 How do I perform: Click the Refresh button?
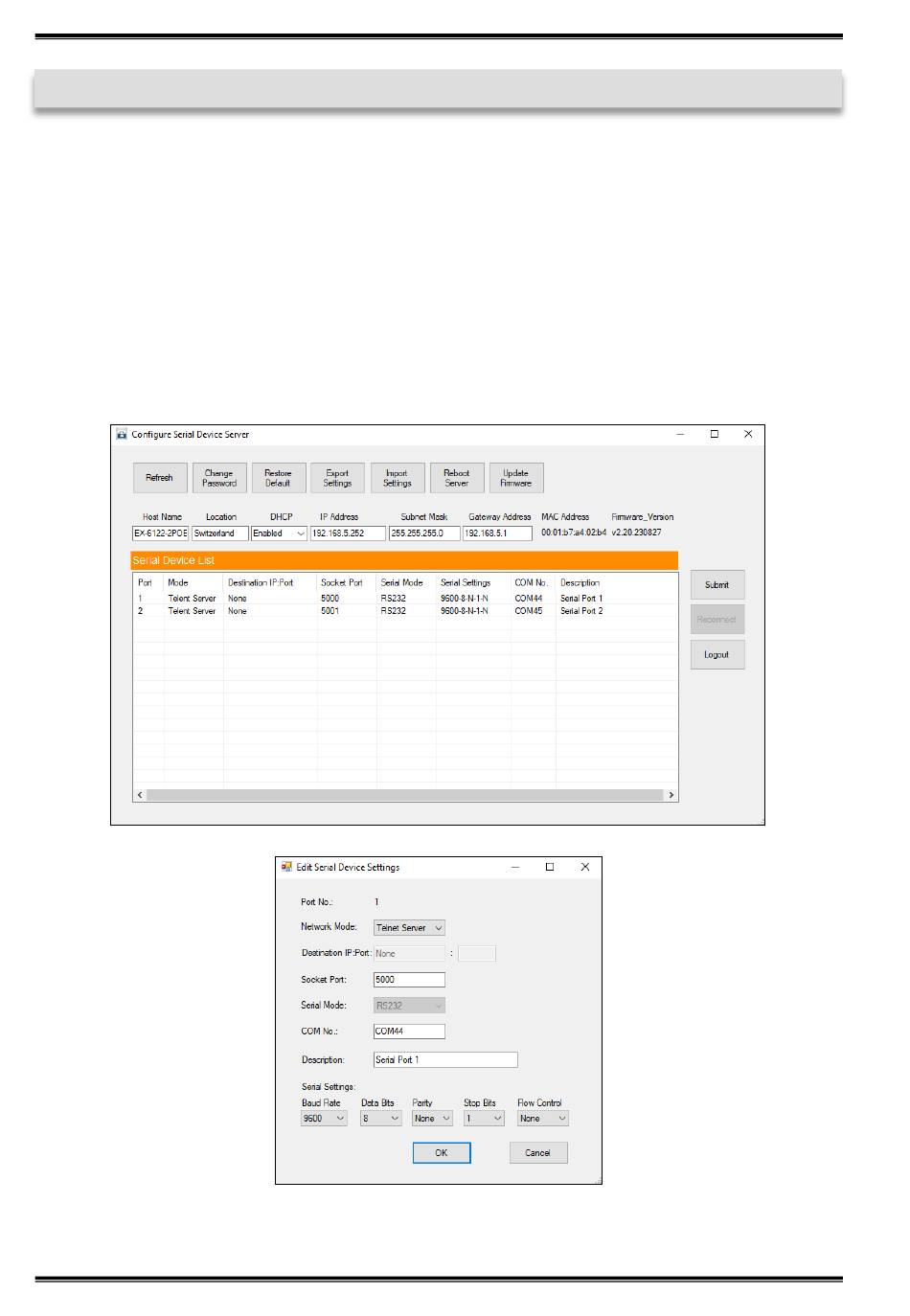pyautogui.click(x=159, y=478)
